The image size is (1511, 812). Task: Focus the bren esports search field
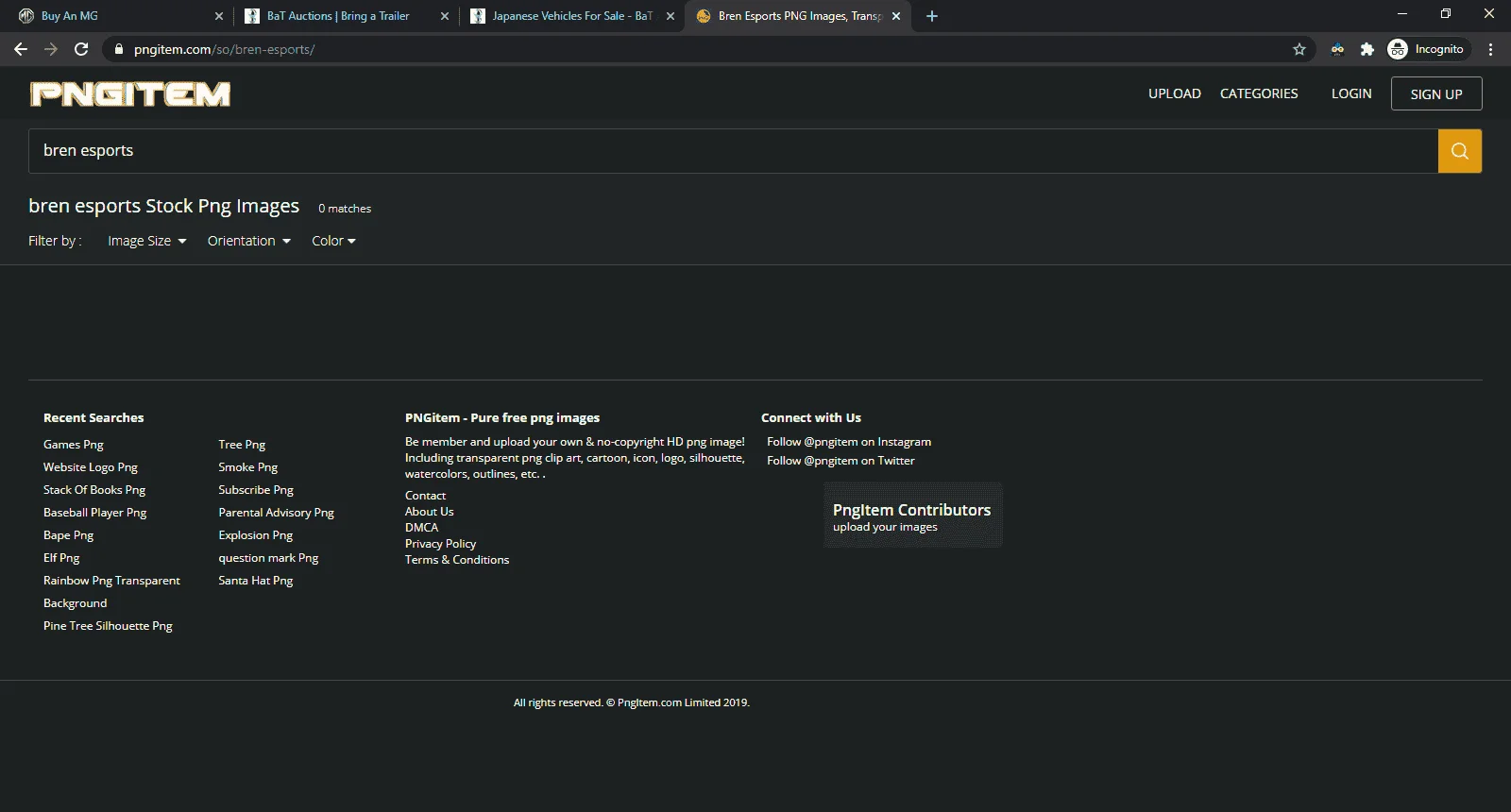click(x=733, y=151)
